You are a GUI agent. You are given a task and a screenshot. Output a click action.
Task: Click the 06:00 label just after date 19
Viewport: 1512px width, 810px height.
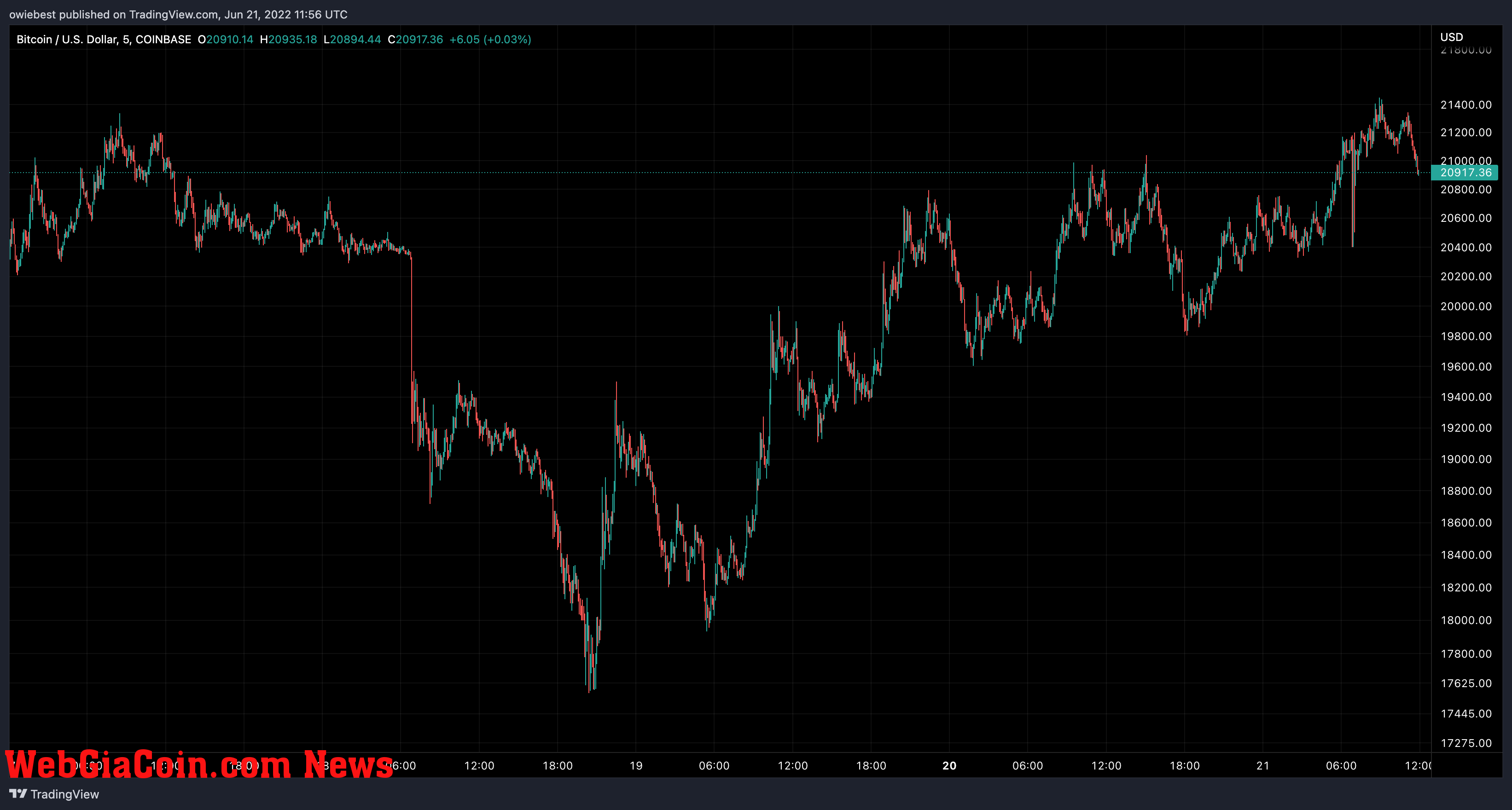point(714,766)
